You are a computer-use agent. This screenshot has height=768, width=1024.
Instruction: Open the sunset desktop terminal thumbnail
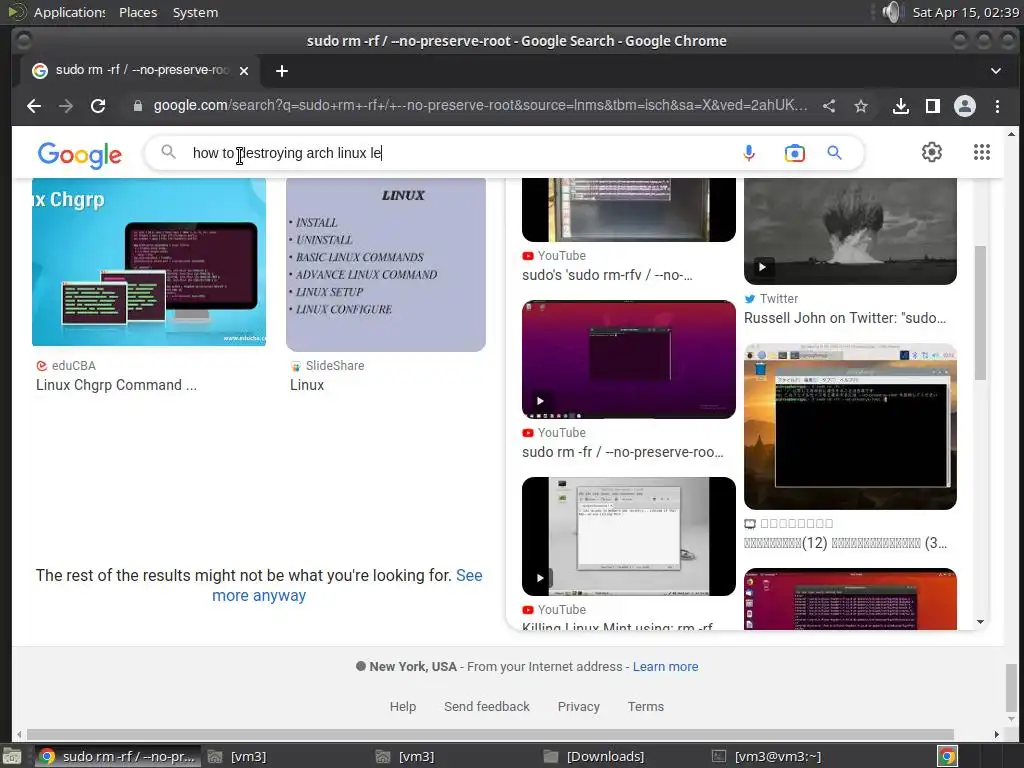point(850,426)
